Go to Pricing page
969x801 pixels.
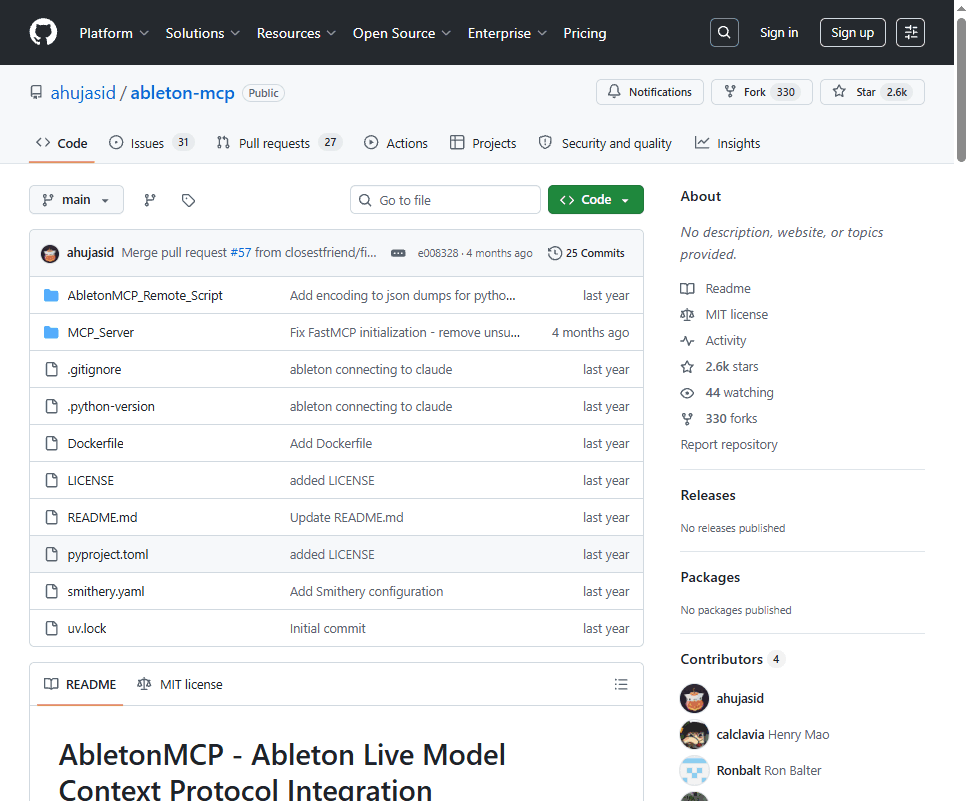point(585,33)
